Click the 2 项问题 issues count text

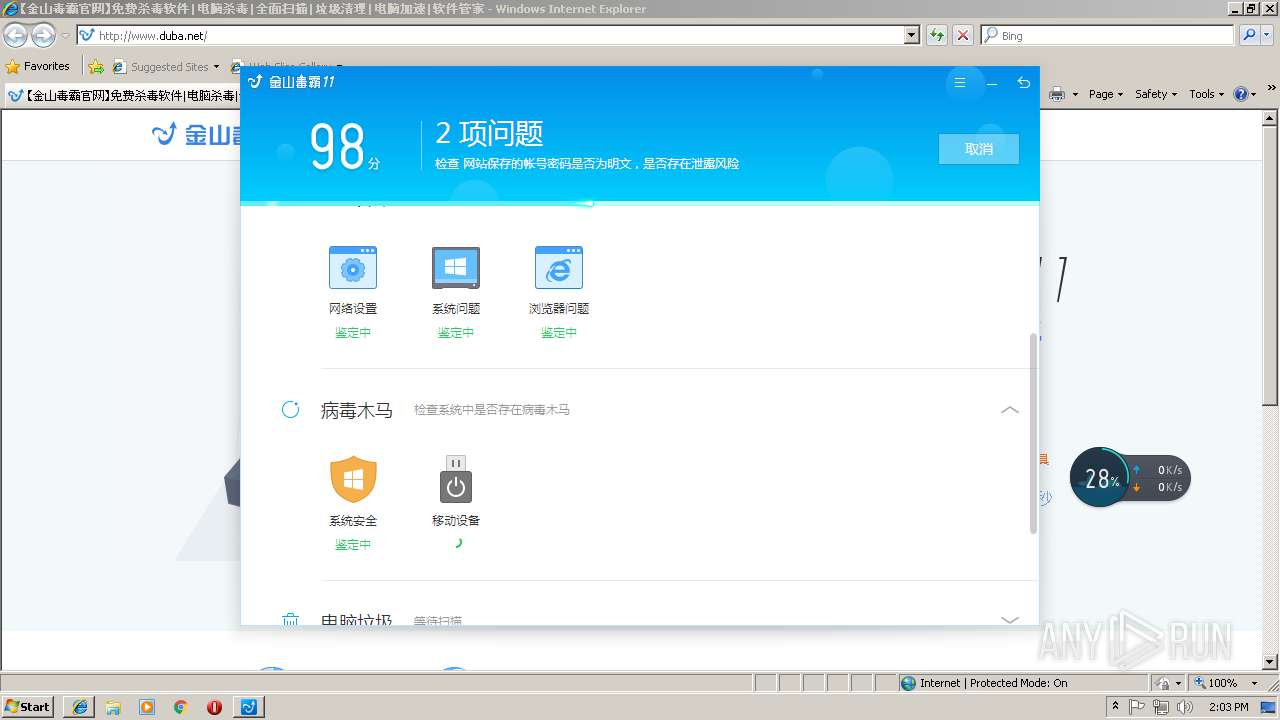click(490, 133)
